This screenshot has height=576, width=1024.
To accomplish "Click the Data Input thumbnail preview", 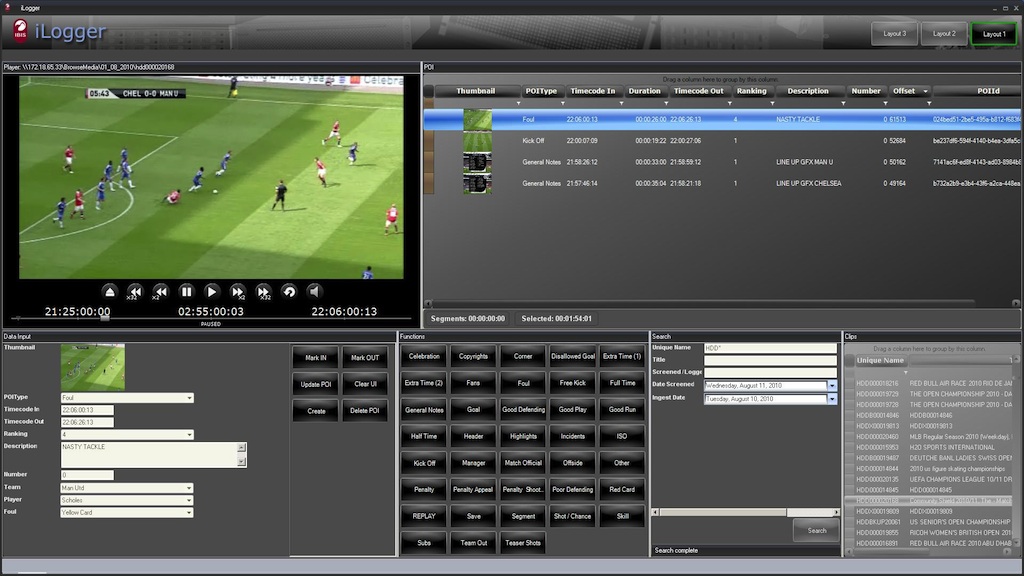I will (93, 367).
